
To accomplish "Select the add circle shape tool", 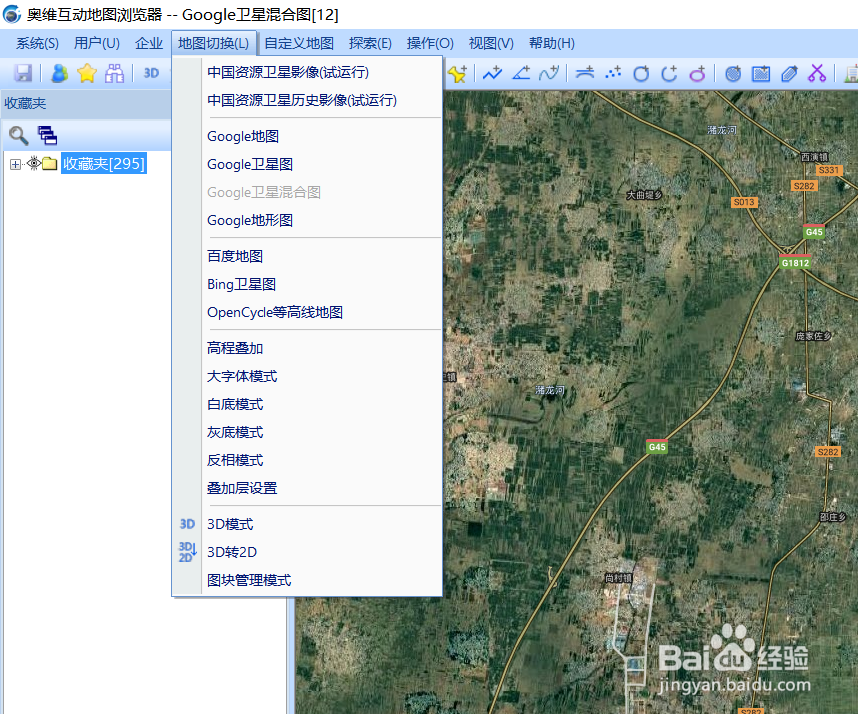I will pyautogui.click(x=641, y=73).
